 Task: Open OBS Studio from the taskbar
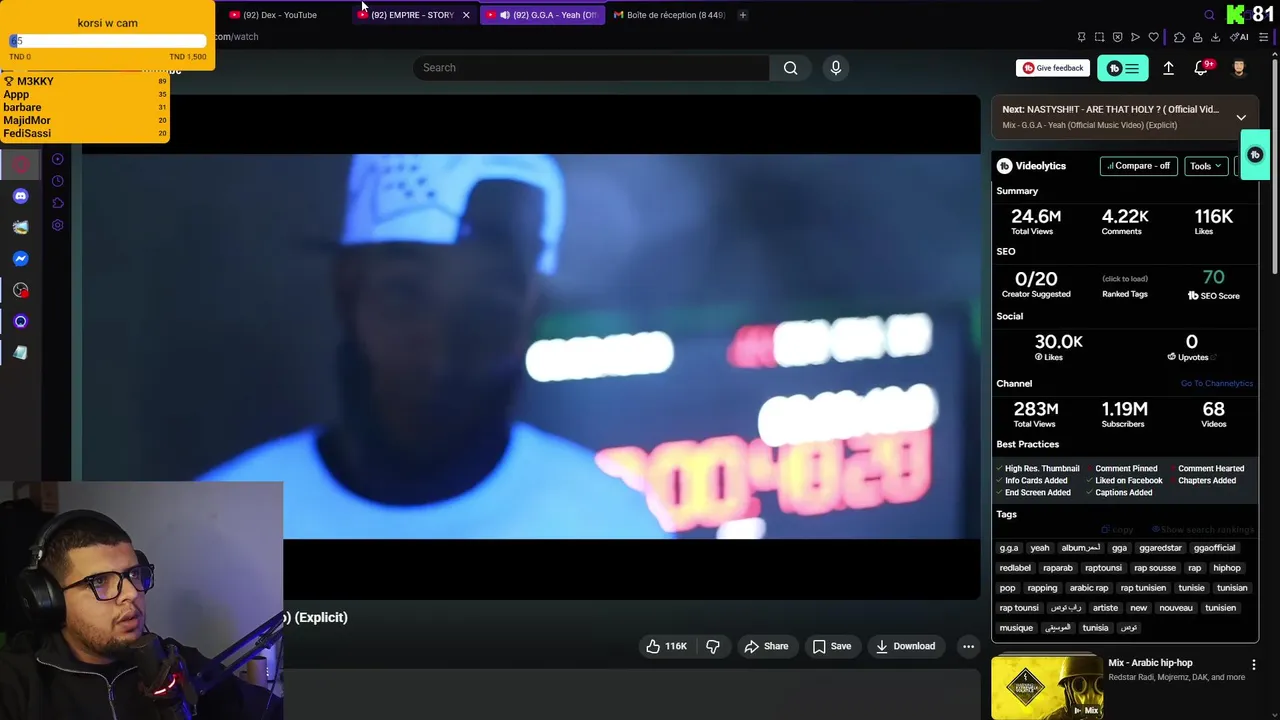point(21,290)
